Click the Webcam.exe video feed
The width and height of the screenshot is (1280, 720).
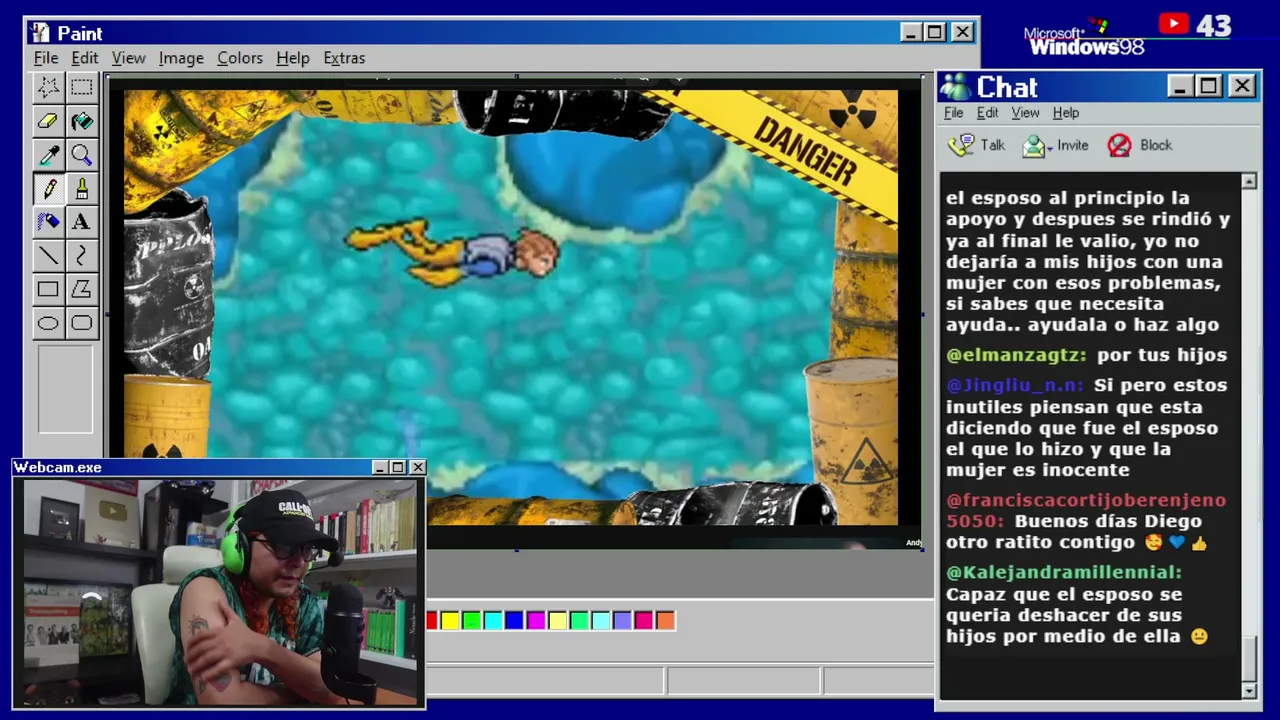(x=220, y=593)
